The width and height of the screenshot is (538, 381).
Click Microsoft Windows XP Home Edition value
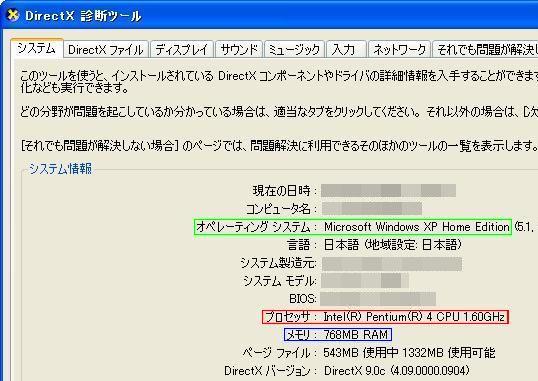[417, 227]
